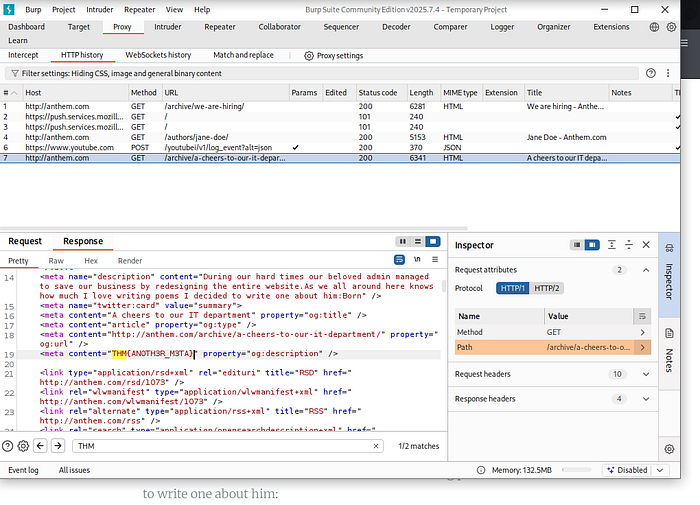Image resolution: width=700 pixels, height=505 pixels.
Task: Switch Inspector to list layout icon
Action: (x=577, y=245)
